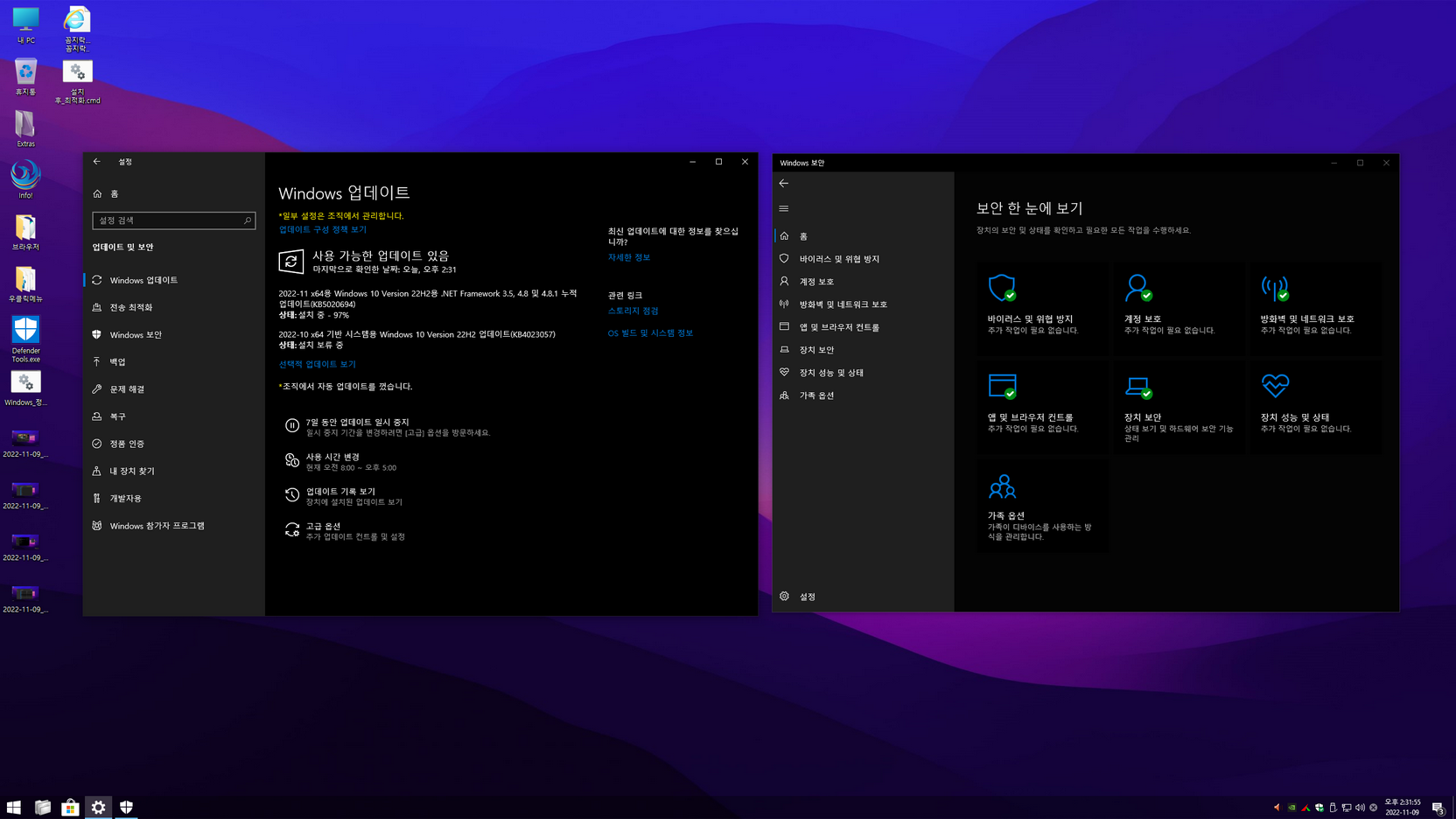
Task: Click the search magnifier in 설정 검색
Action: coord(248,220)
